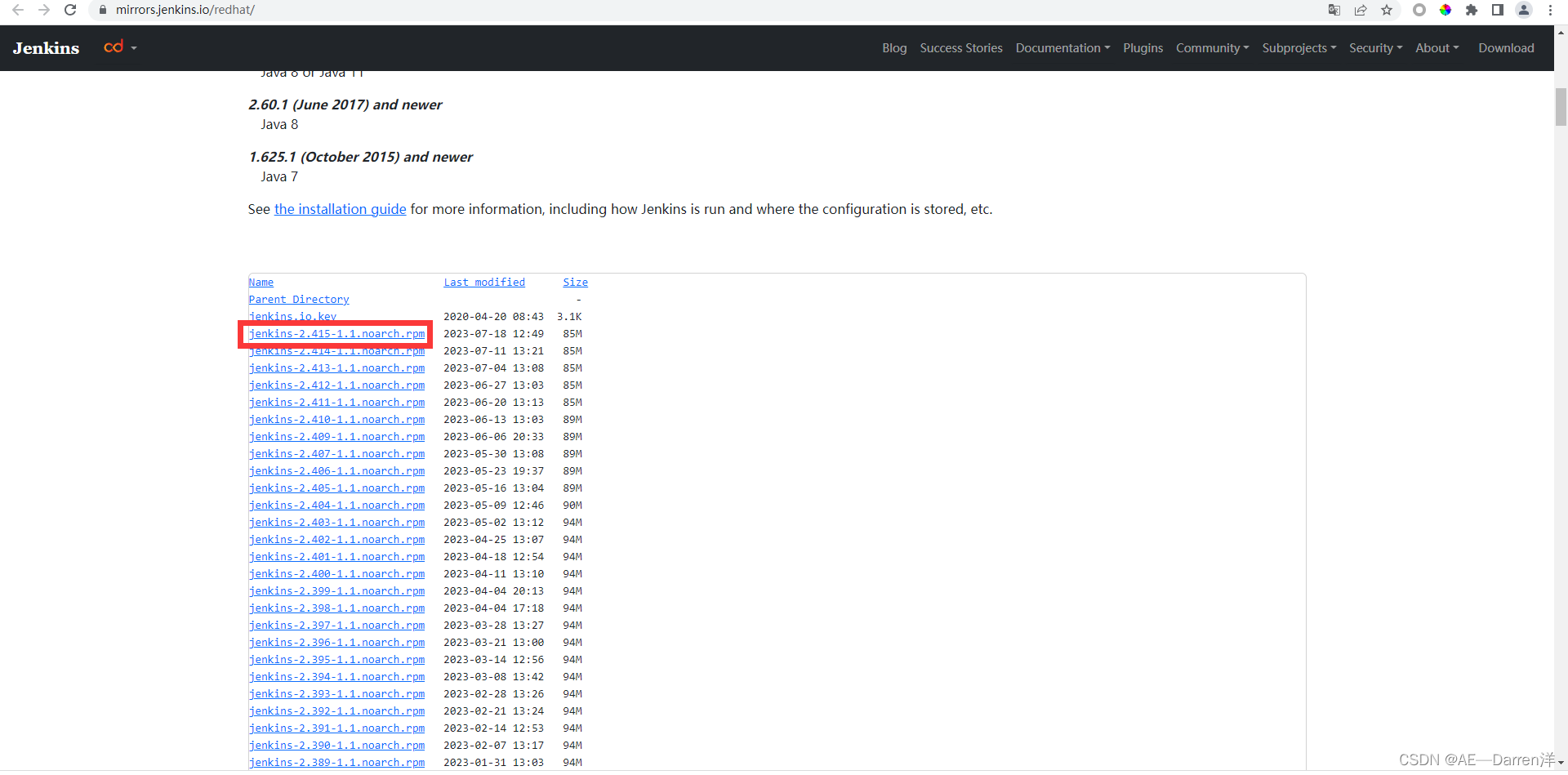Click the color wheel extension icon
Screen dimensions: 1568x775
coord(1445,11)
